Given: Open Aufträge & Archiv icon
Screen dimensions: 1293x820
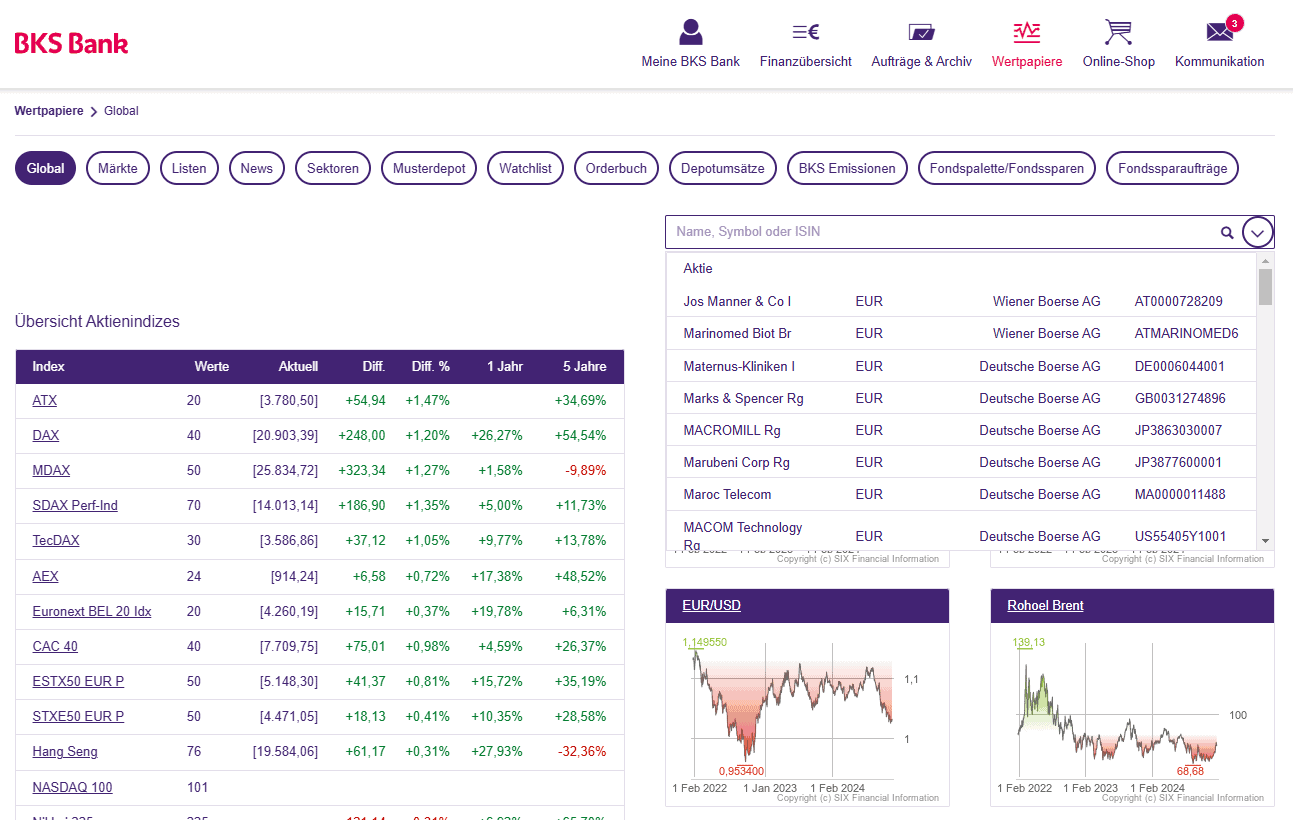Looking at the screenshot, I should (x=921, y=32).
